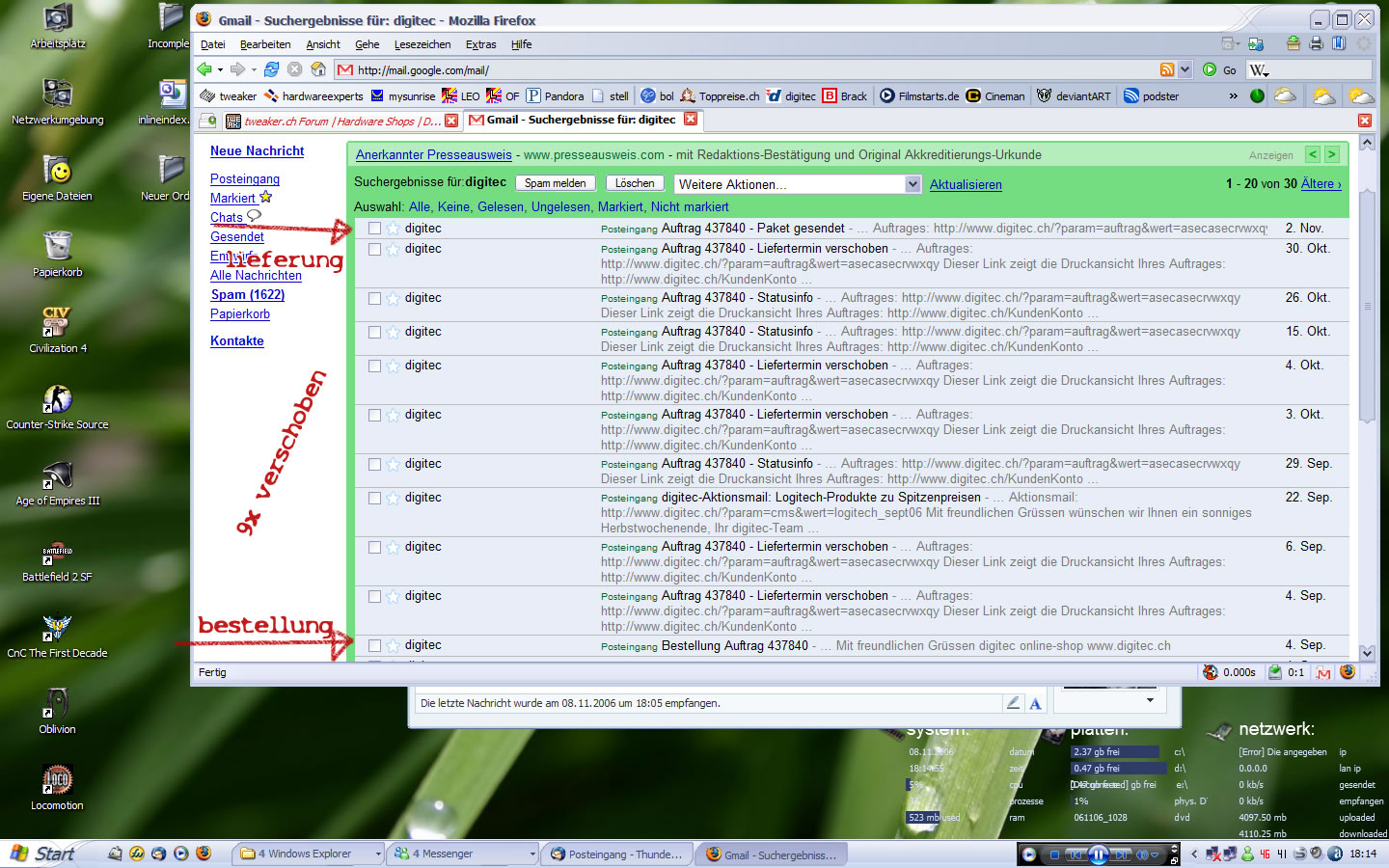Star the 'Paket gesendet' email
The height and width of the screenshot is (868, 1389).
pyautogui.click(x=393, y=229)
